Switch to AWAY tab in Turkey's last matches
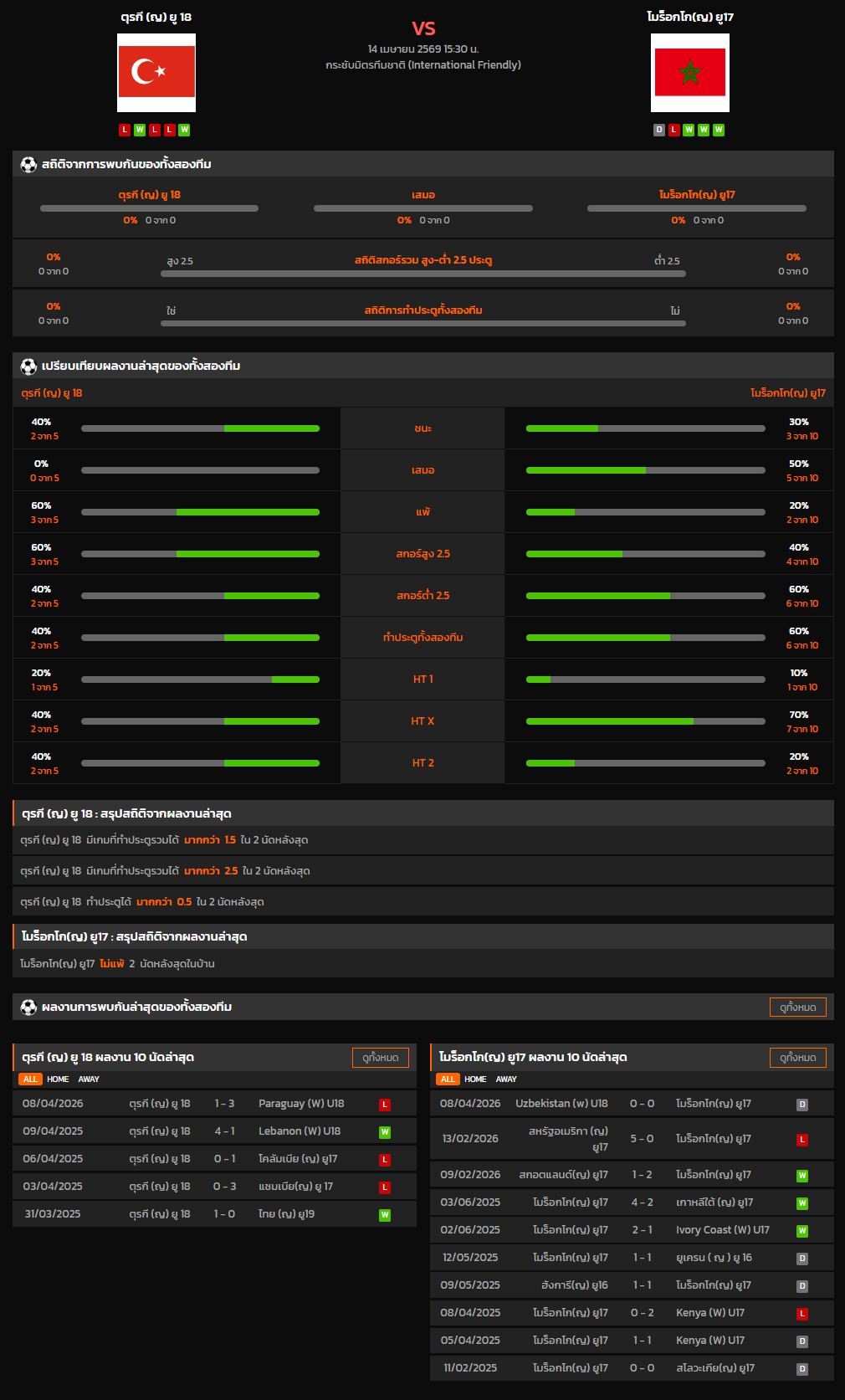The image size is (845, 1400). (89, 1079)
